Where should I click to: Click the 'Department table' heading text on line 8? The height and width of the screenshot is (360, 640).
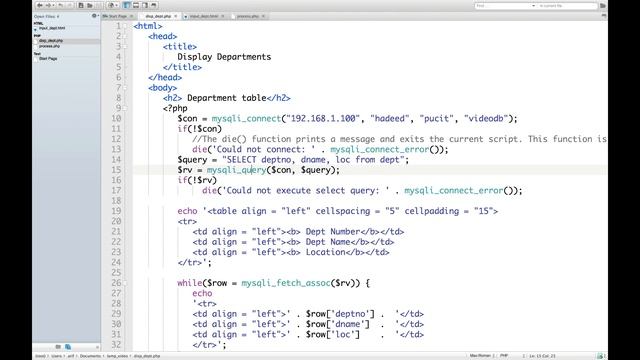coord(227,98)
